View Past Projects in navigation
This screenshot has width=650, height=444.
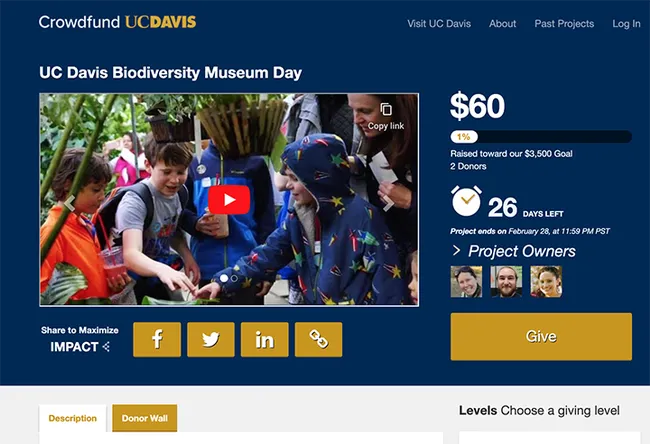click(564, 23)
